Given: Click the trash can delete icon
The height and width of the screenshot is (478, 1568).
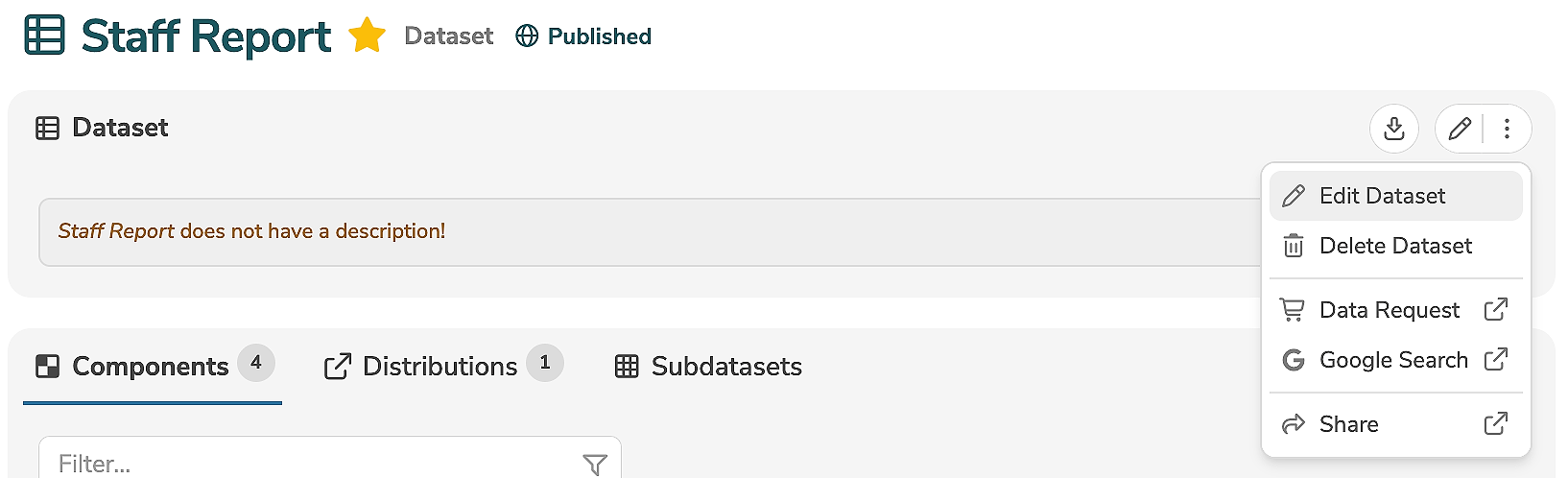Looking at the screenshot, I should tap(1294, 246).
